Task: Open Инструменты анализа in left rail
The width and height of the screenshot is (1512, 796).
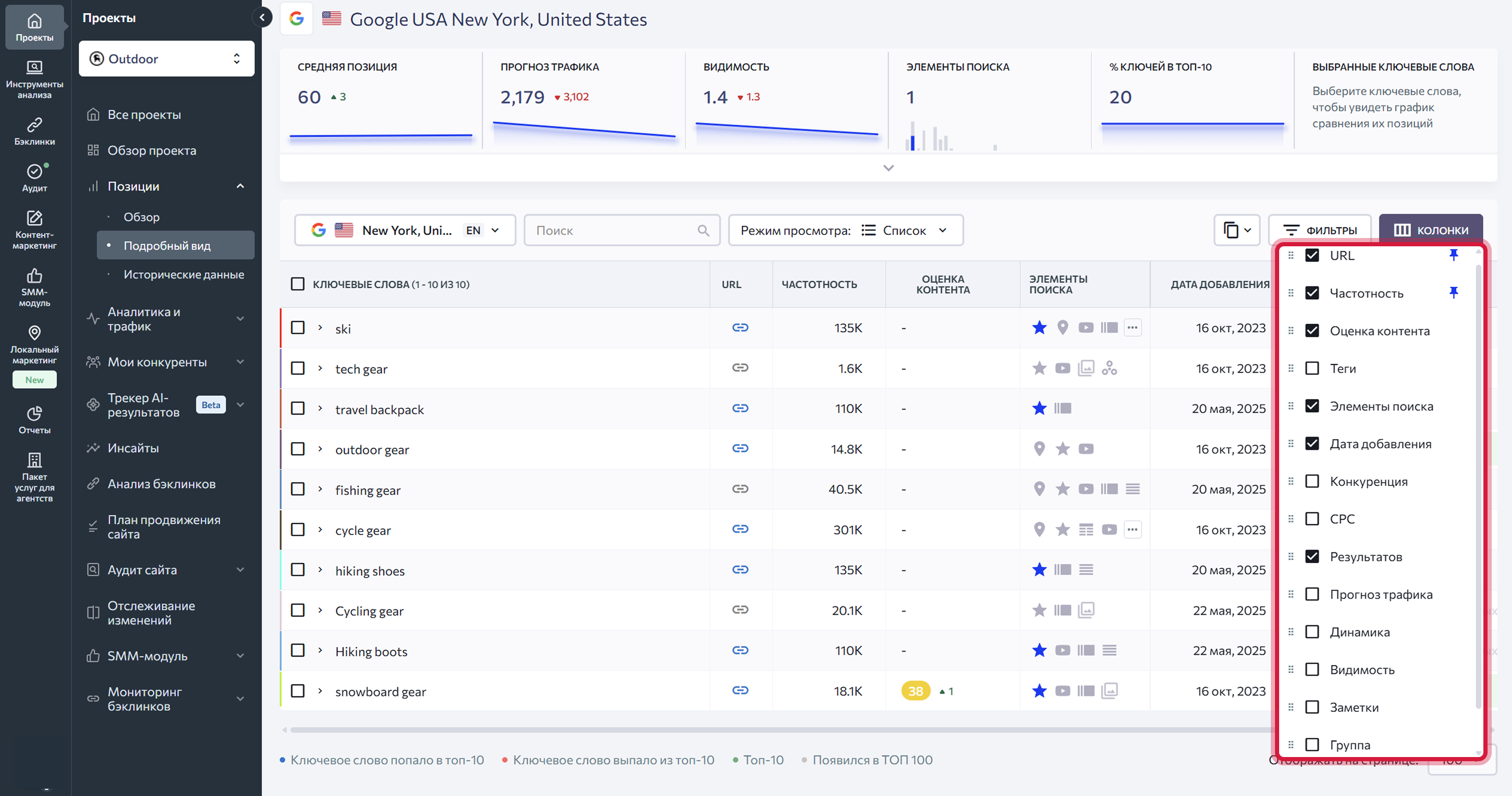Action: [34, 79]
